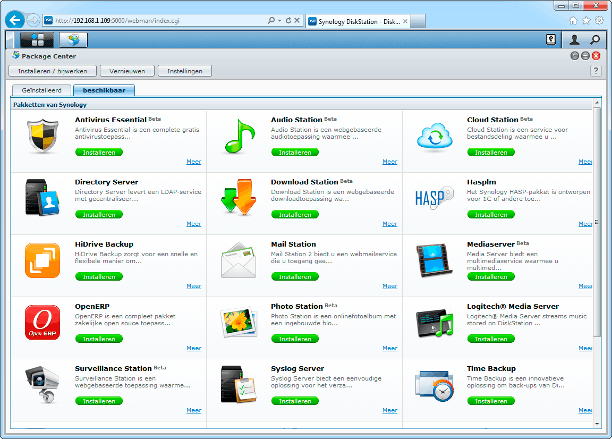Viewport: 612px width, 439px height.
Task: Install Syslog Server
Action: [295, 401]
